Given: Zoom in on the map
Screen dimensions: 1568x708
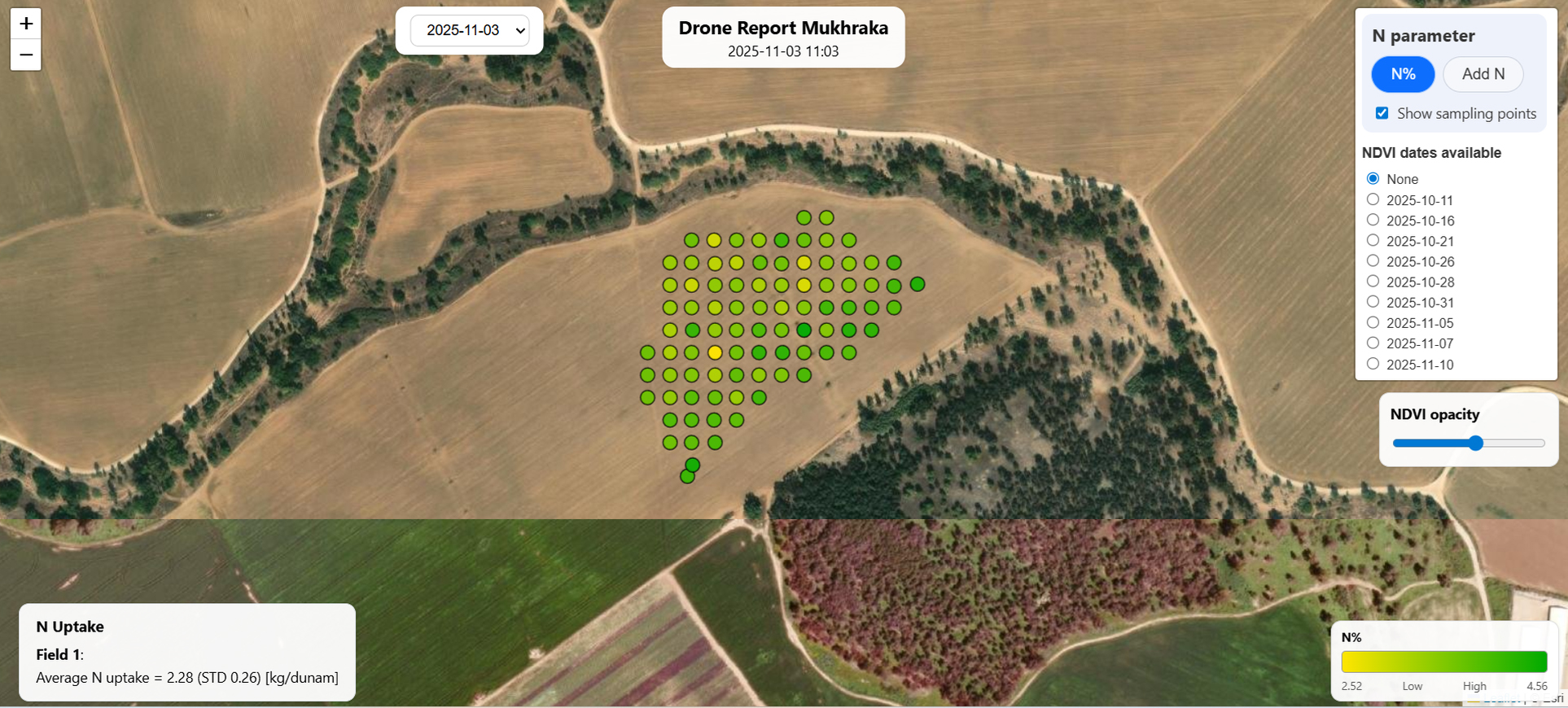Looking at the screenshot, I should [26, 24].
